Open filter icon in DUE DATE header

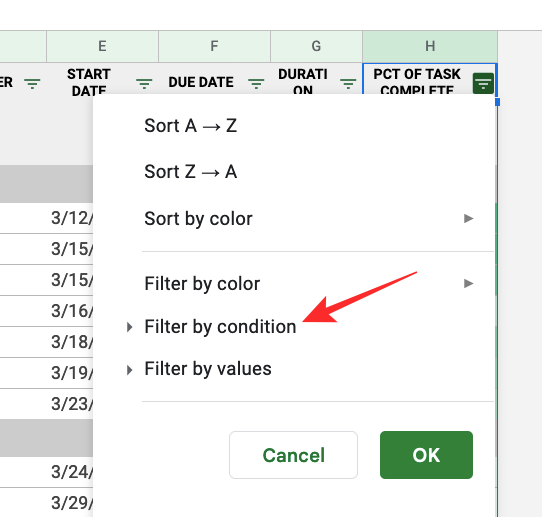tap(256, 83)
